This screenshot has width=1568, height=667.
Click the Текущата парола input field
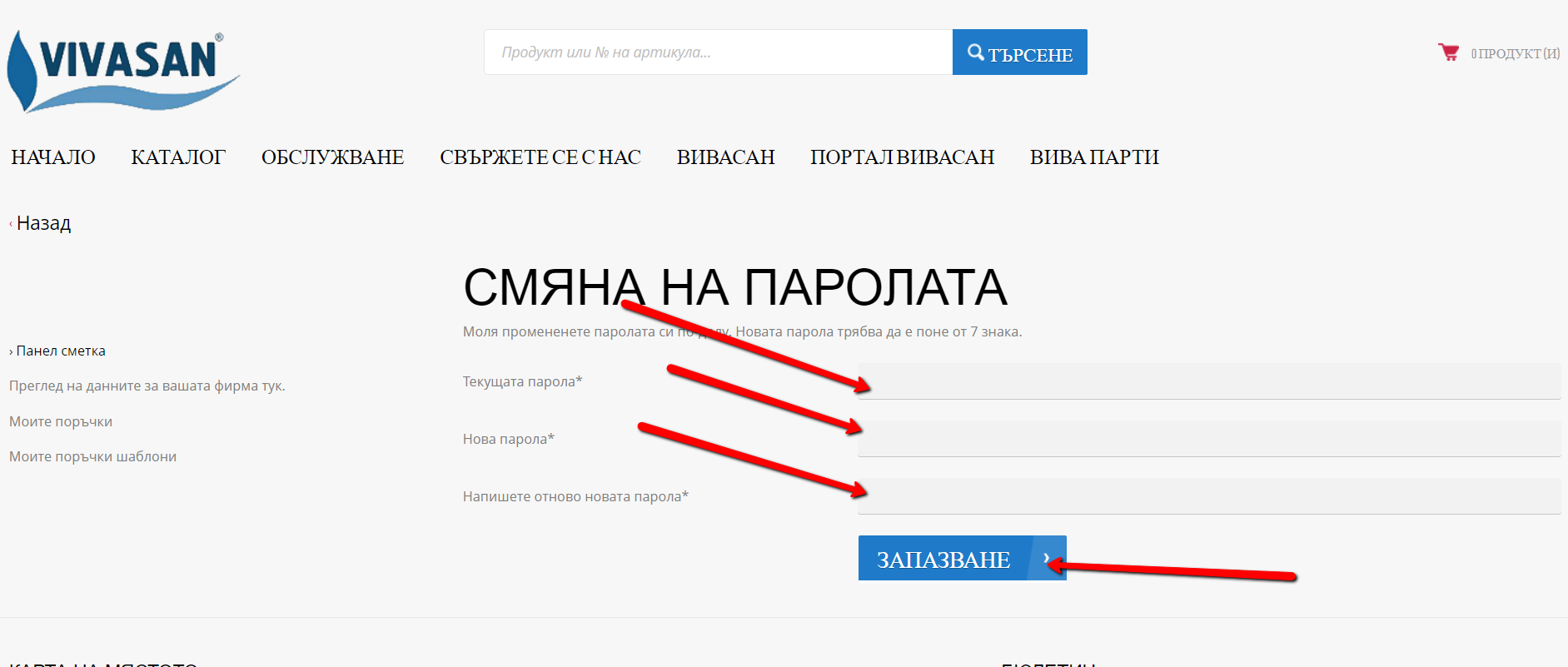pos(1209,381)
